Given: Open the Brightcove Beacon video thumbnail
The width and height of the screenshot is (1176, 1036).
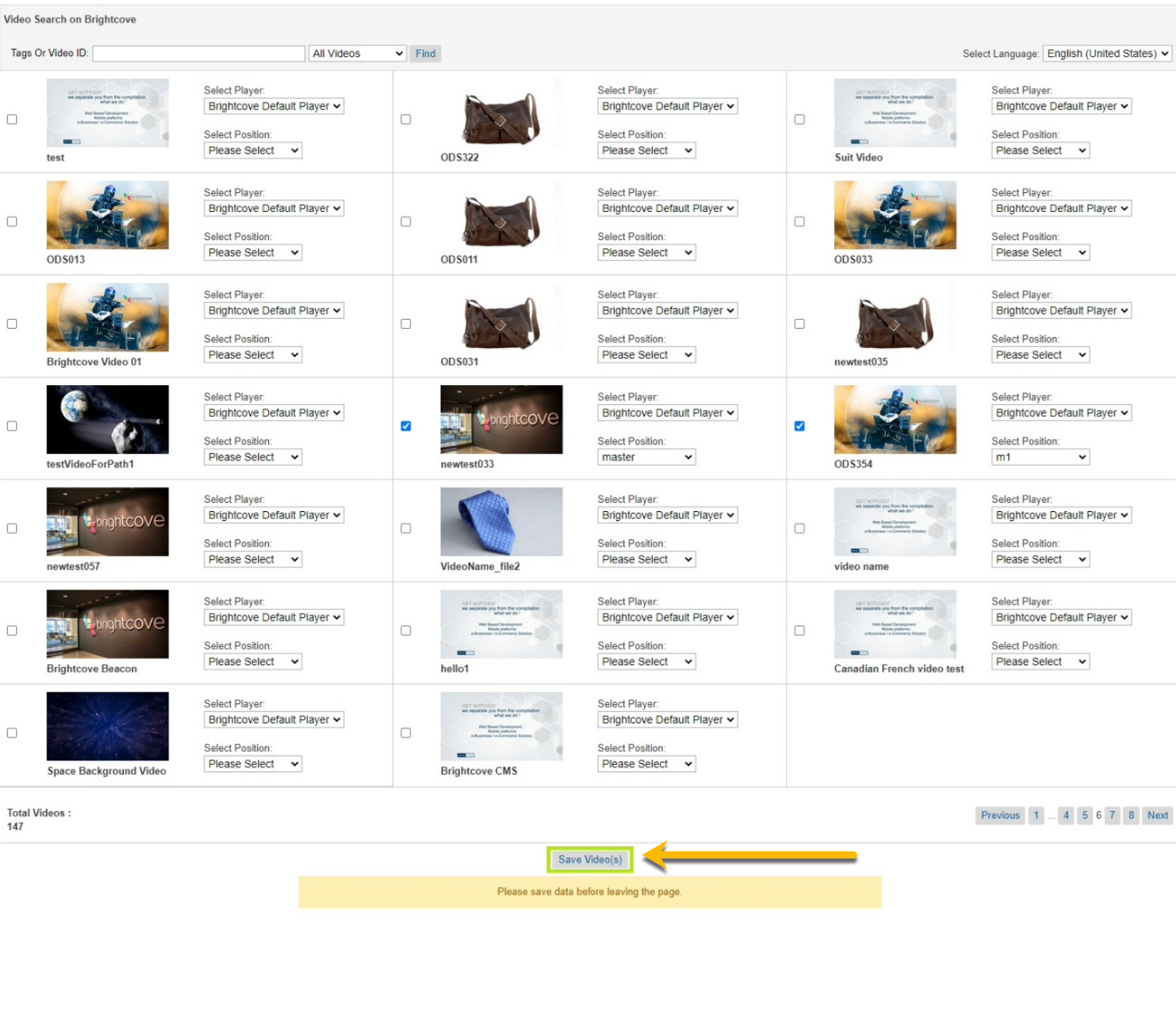Looking at the screenshot, I should [x=107, y=624].
